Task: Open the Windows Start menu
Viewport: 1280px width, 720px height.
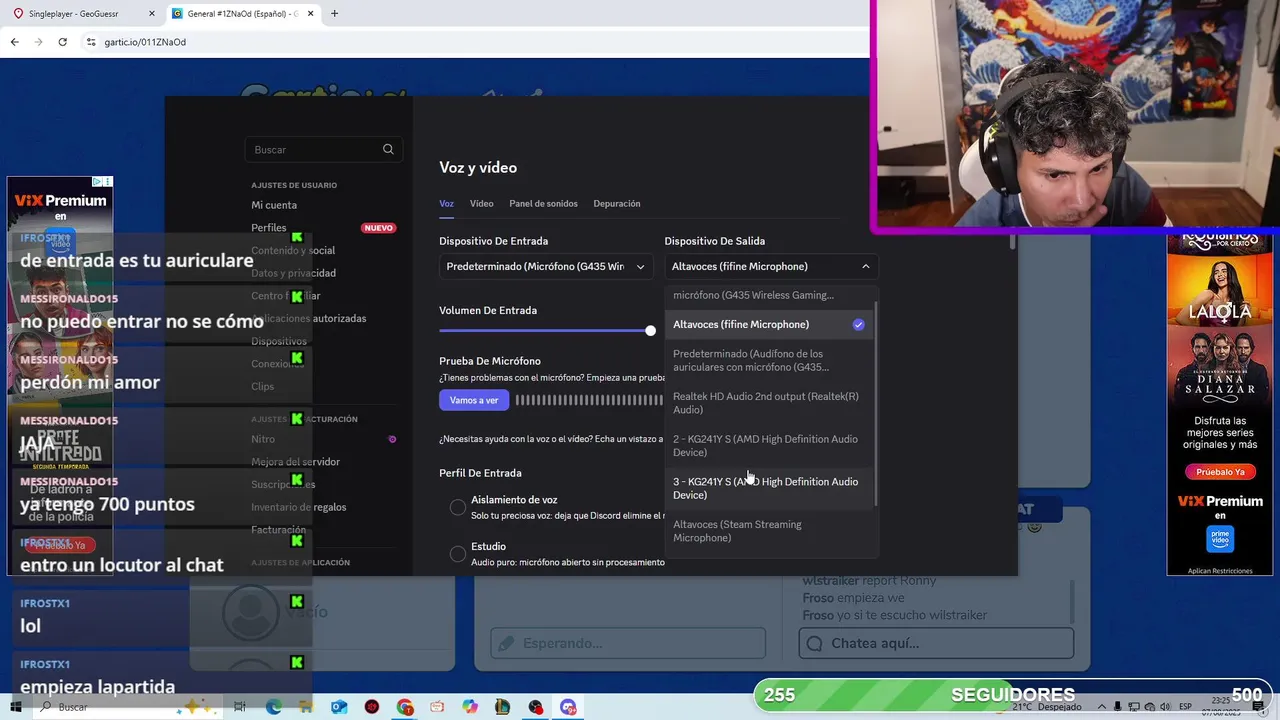Action: [x=16, y=707]
